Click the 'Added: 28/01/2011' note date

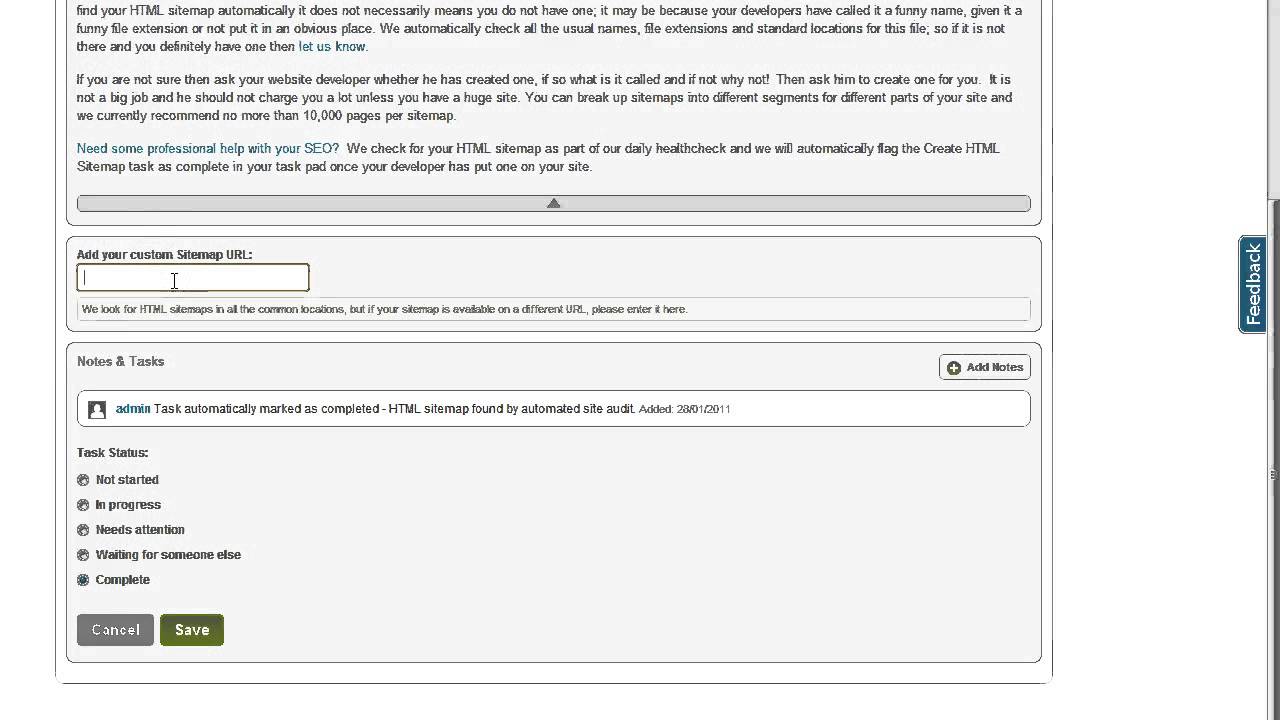click(684, 409)
